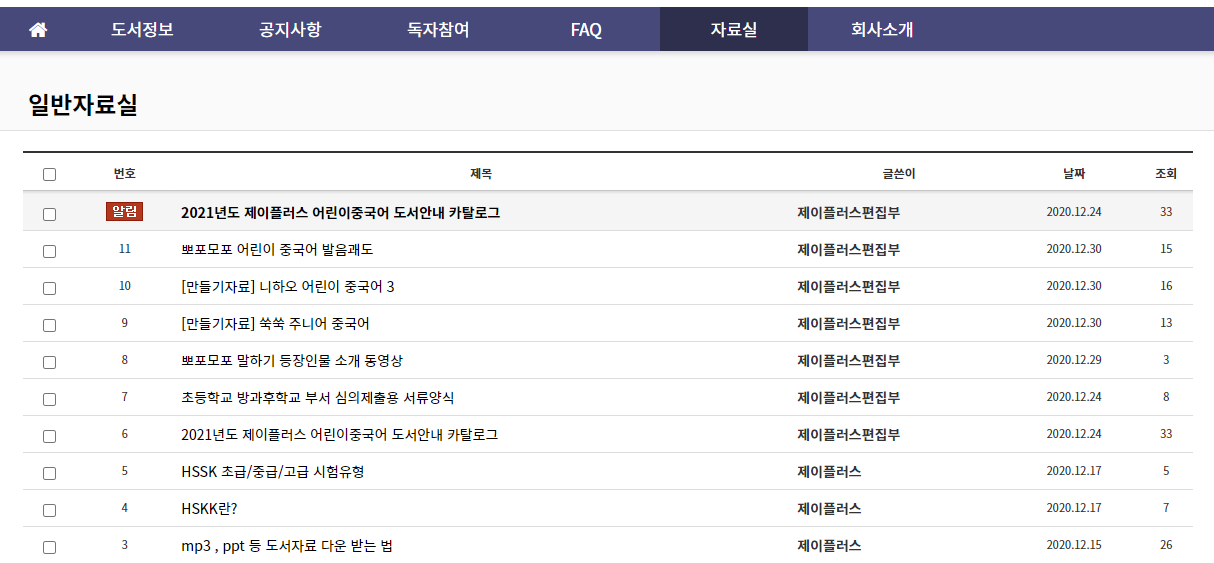
Task: Check the box for post number 6
Action: (49, 436)
